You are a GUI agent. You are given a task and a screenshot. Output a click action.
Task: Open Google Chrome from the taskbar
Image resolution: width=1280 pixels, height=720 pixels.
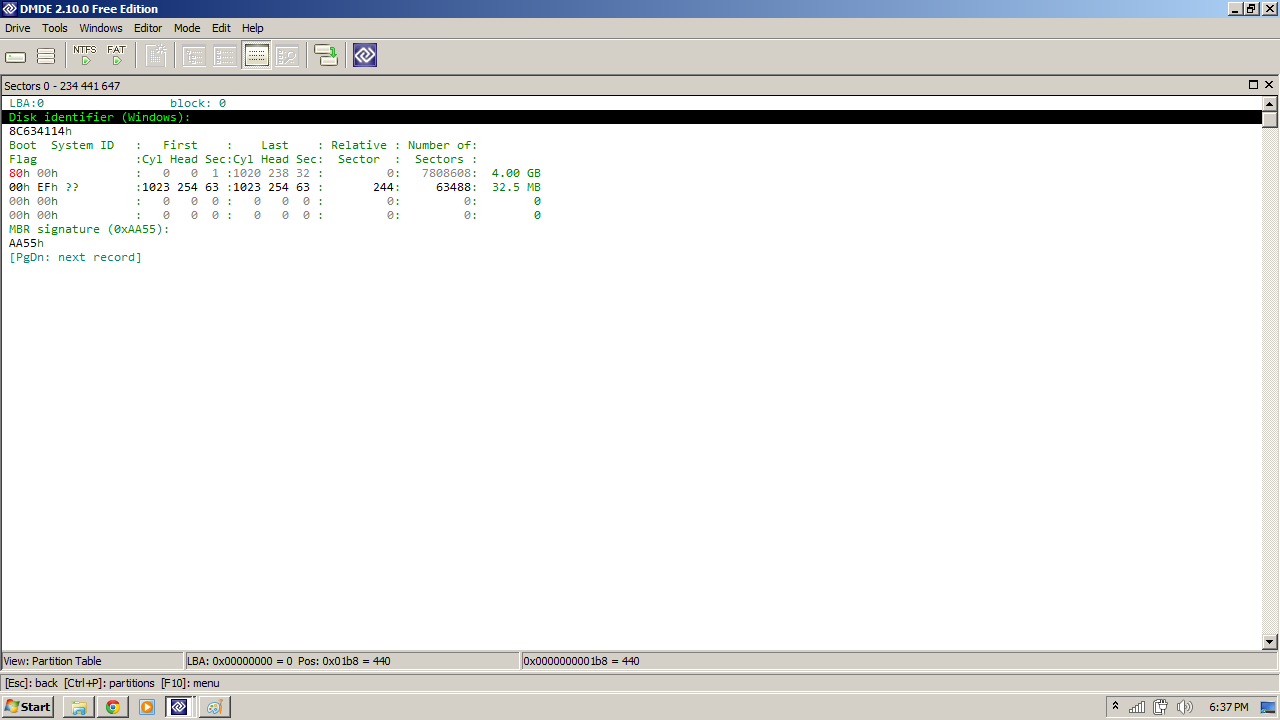(113, 707)
